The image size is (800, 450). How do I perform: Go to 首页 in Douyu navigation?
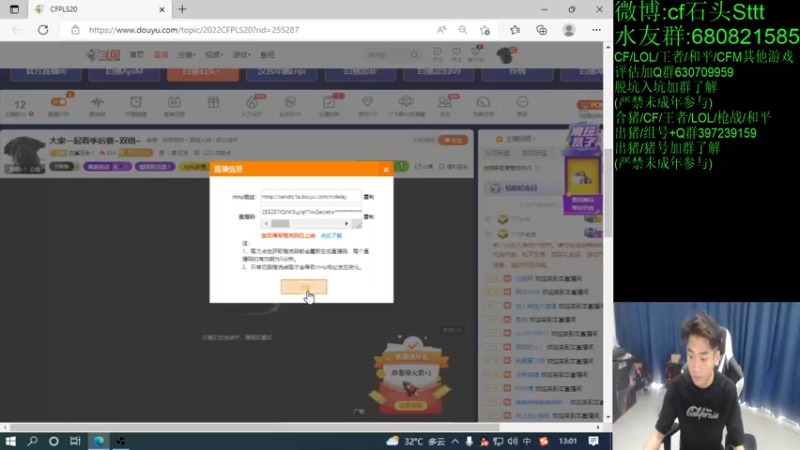[136, 55]
